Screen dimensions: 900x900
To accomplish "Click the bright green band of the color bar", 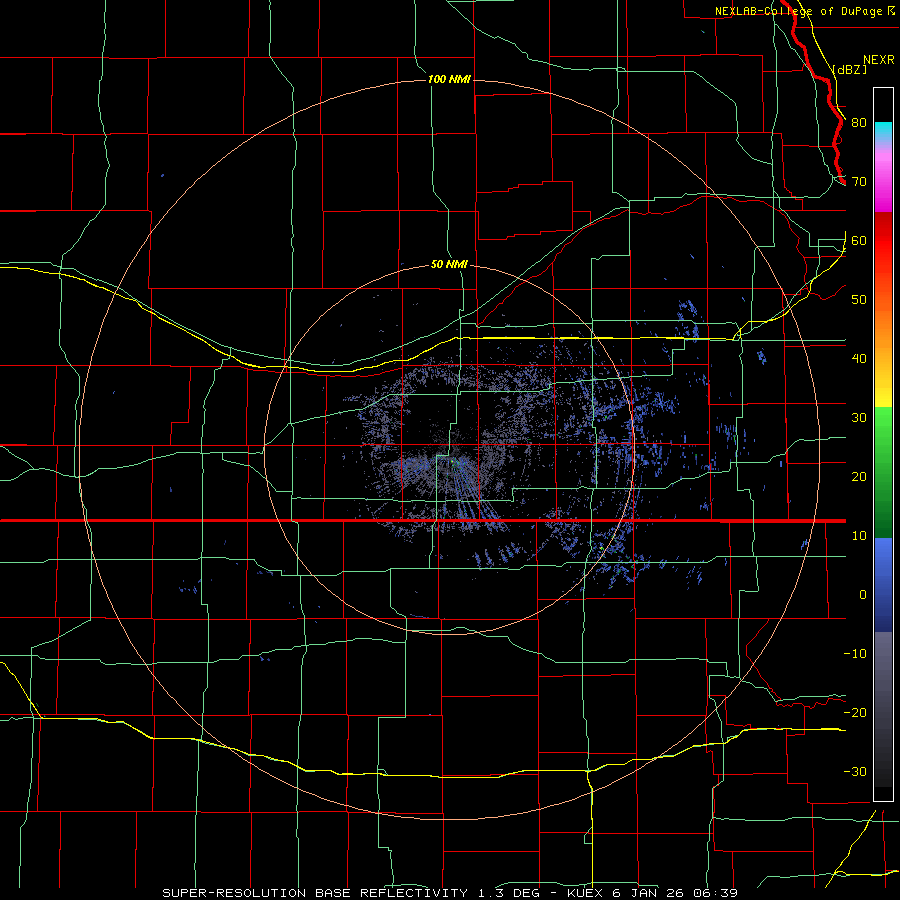I will pyautogui.click(x=883, y=430).
